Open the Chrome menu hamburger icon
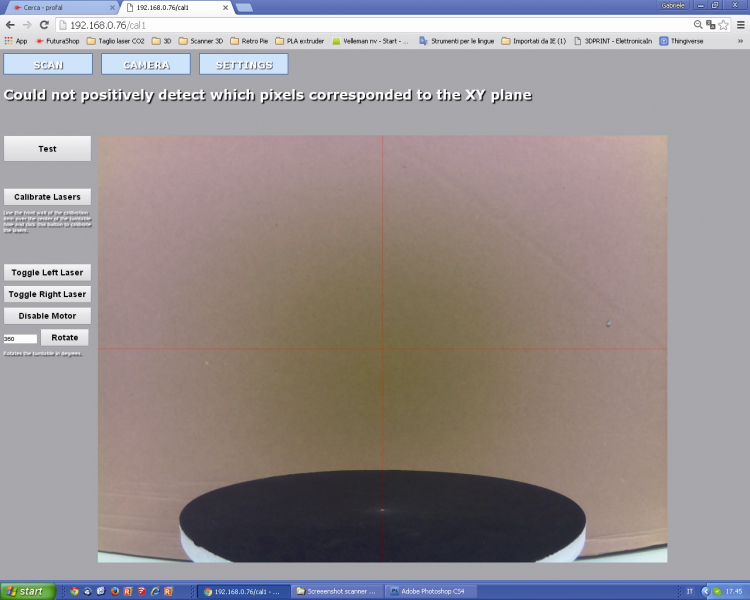750x600 pixels. point(740,25)
